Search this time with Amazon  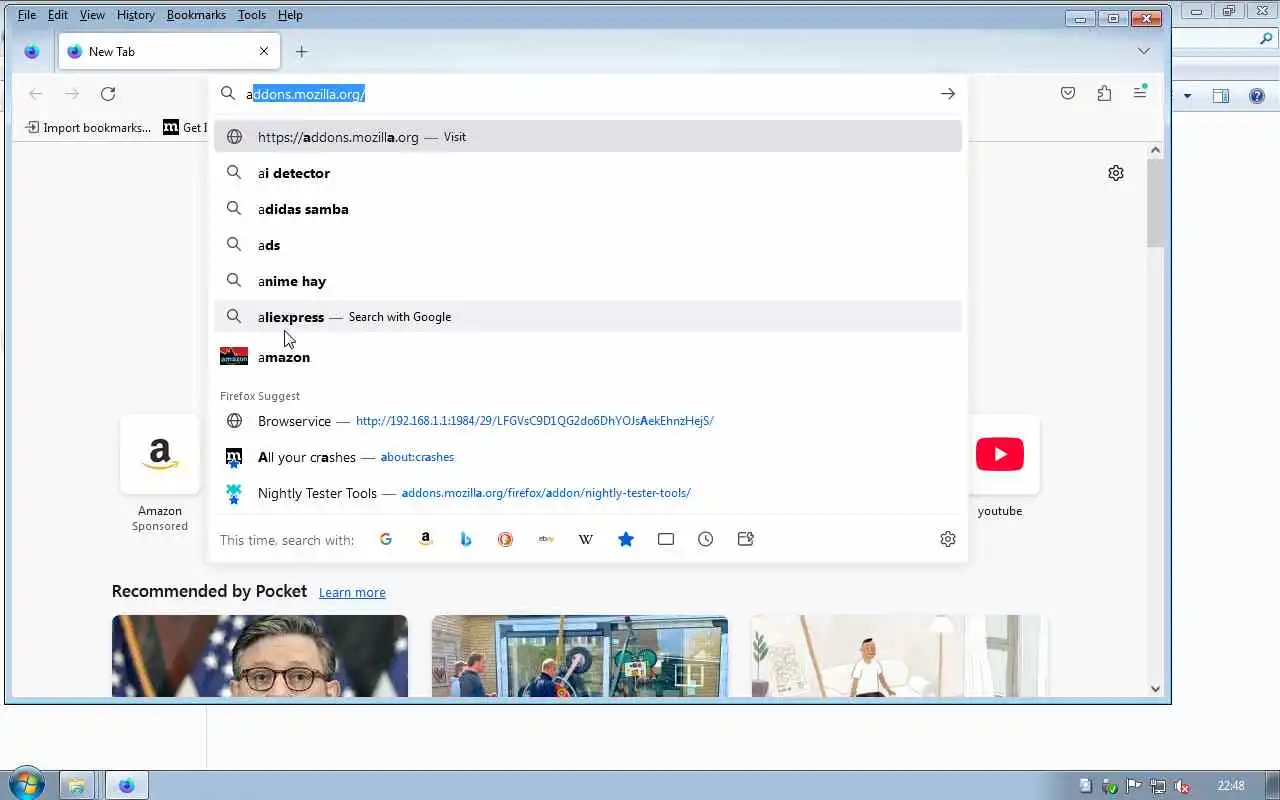click(426, 539)
